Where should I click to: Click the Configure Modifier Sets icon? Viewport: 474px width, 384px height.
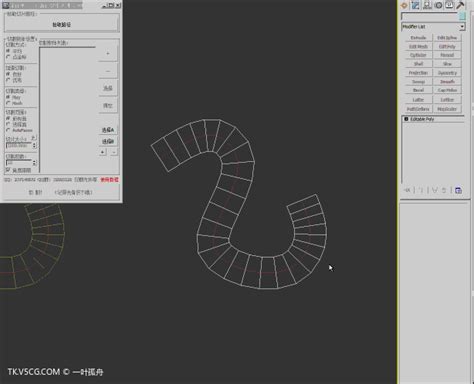[x=458, y=190]
